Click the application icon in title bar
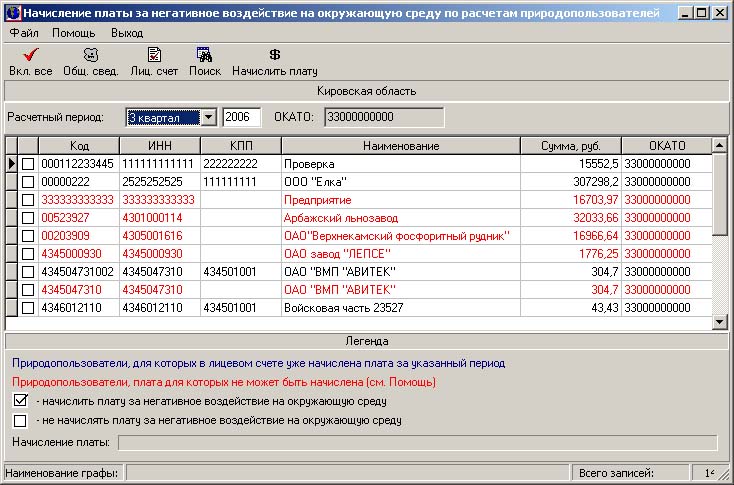 12,14
